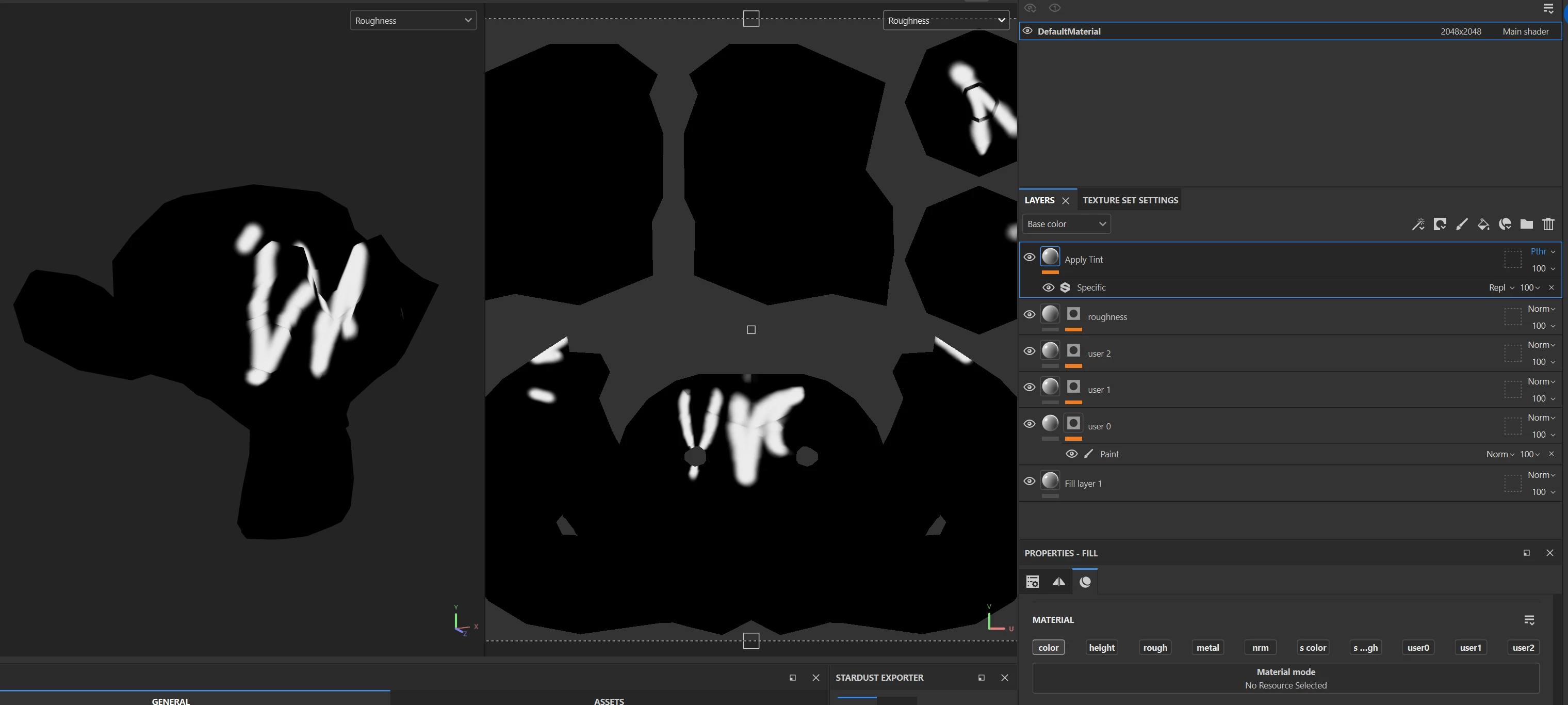This screenshot has height=705, width=1568.
Task: Open the 3D viewport Roughness dropdown
Action: 413,20
